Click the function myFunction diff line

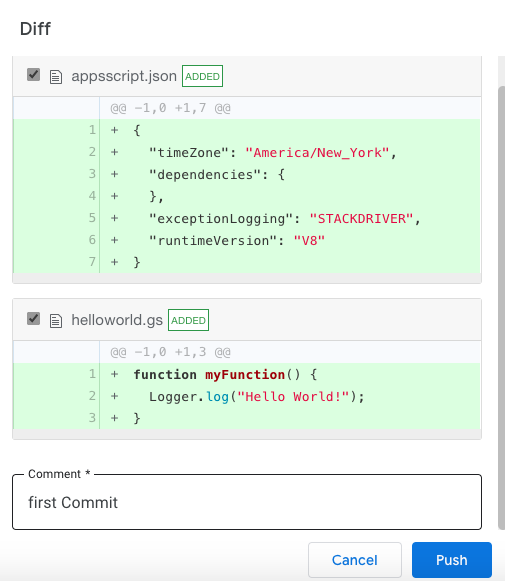pos(247,374)
